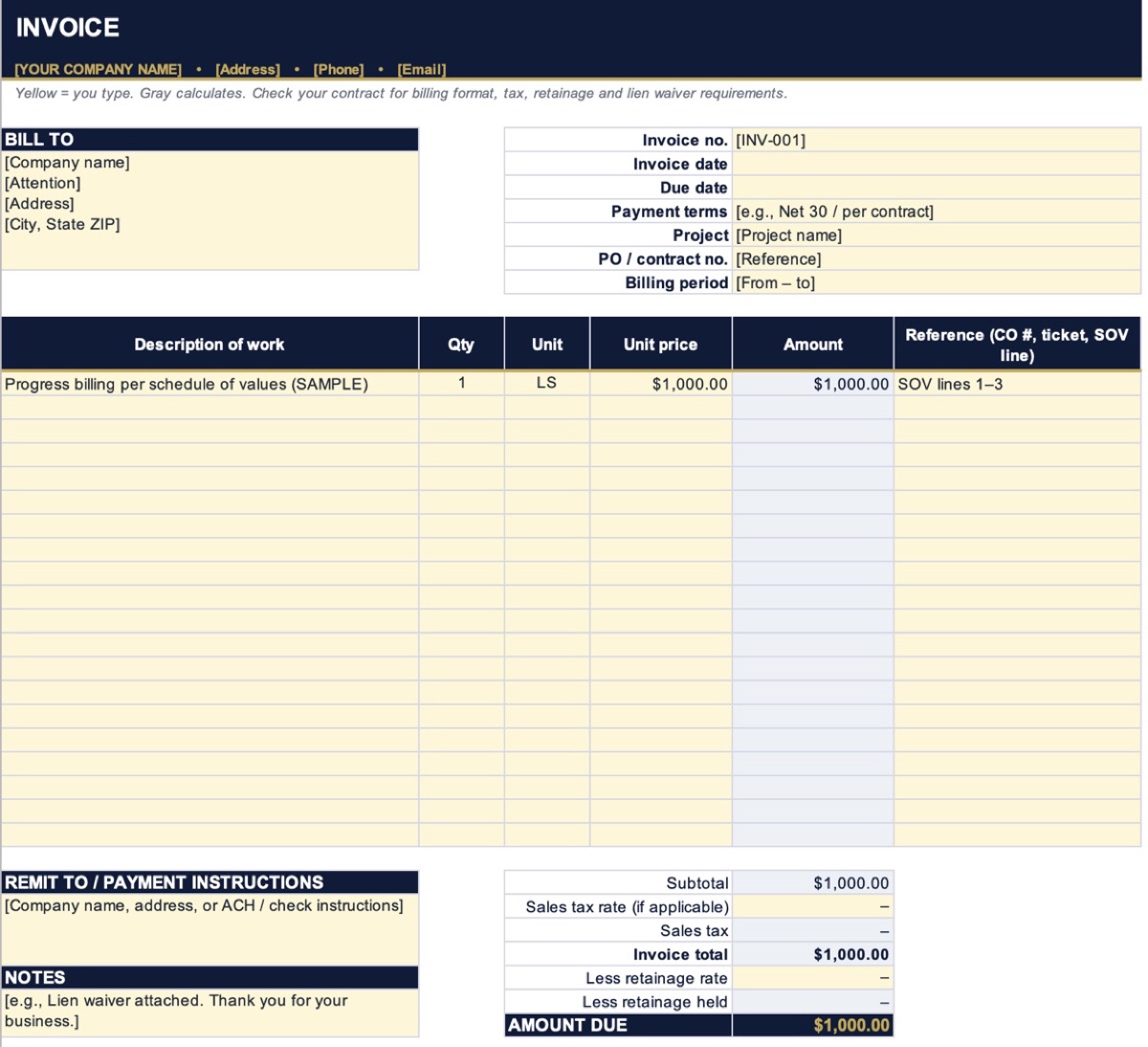
Task: Select the line amount $1,000.00 in first row
Action: point(813,384)
